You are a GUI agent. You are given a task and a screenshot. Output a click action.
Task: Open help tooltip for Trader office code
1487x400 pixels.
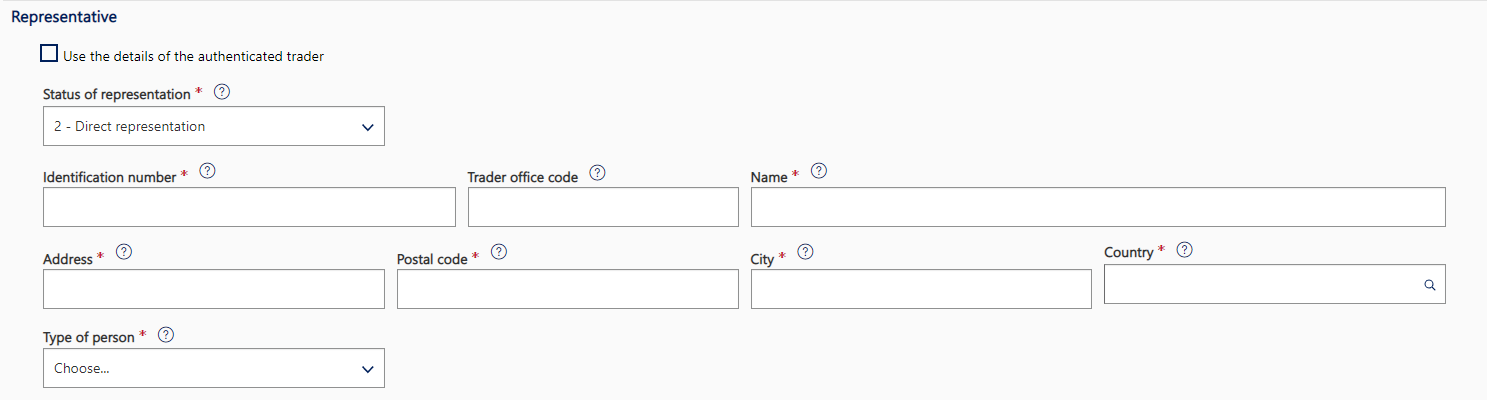(x=597, y=172)
